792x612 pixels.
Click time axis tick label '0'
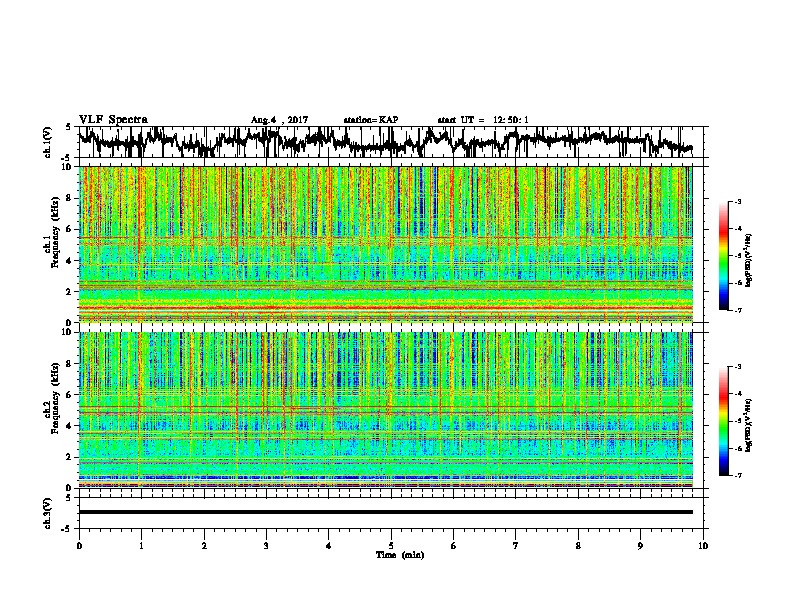(x=79, y=546)
